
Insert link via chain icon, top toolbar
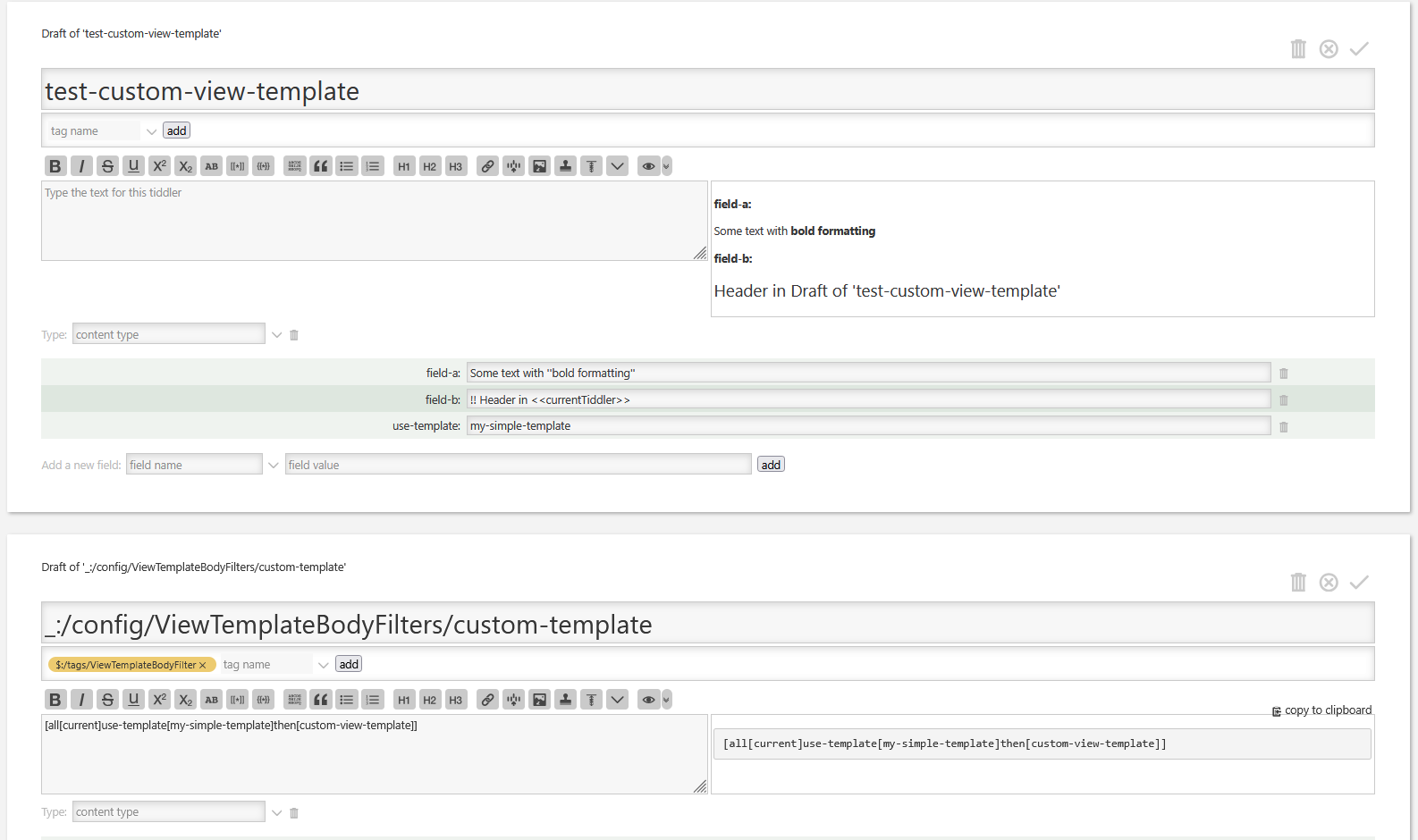tap(487, 166)
